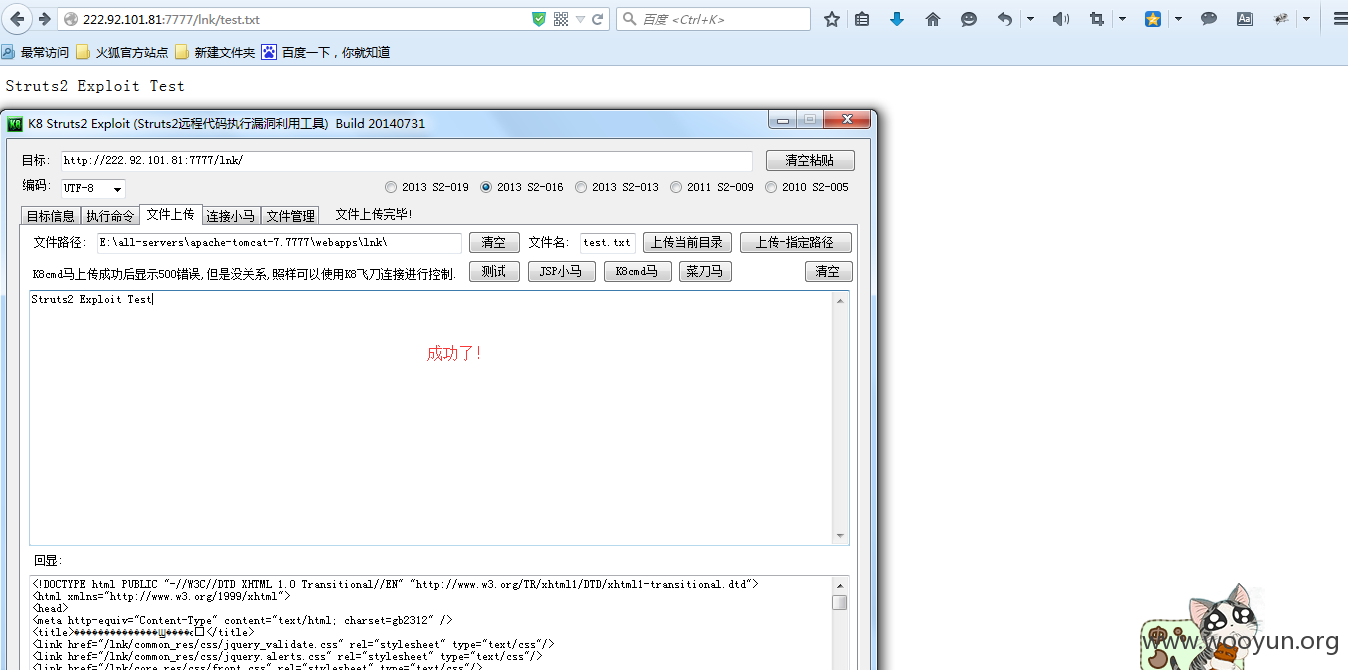The height and width of the screenshot is (670, 1348).
Task: Open 新建文件夹 bookmark folder
Action: click(x=214, y=52)
